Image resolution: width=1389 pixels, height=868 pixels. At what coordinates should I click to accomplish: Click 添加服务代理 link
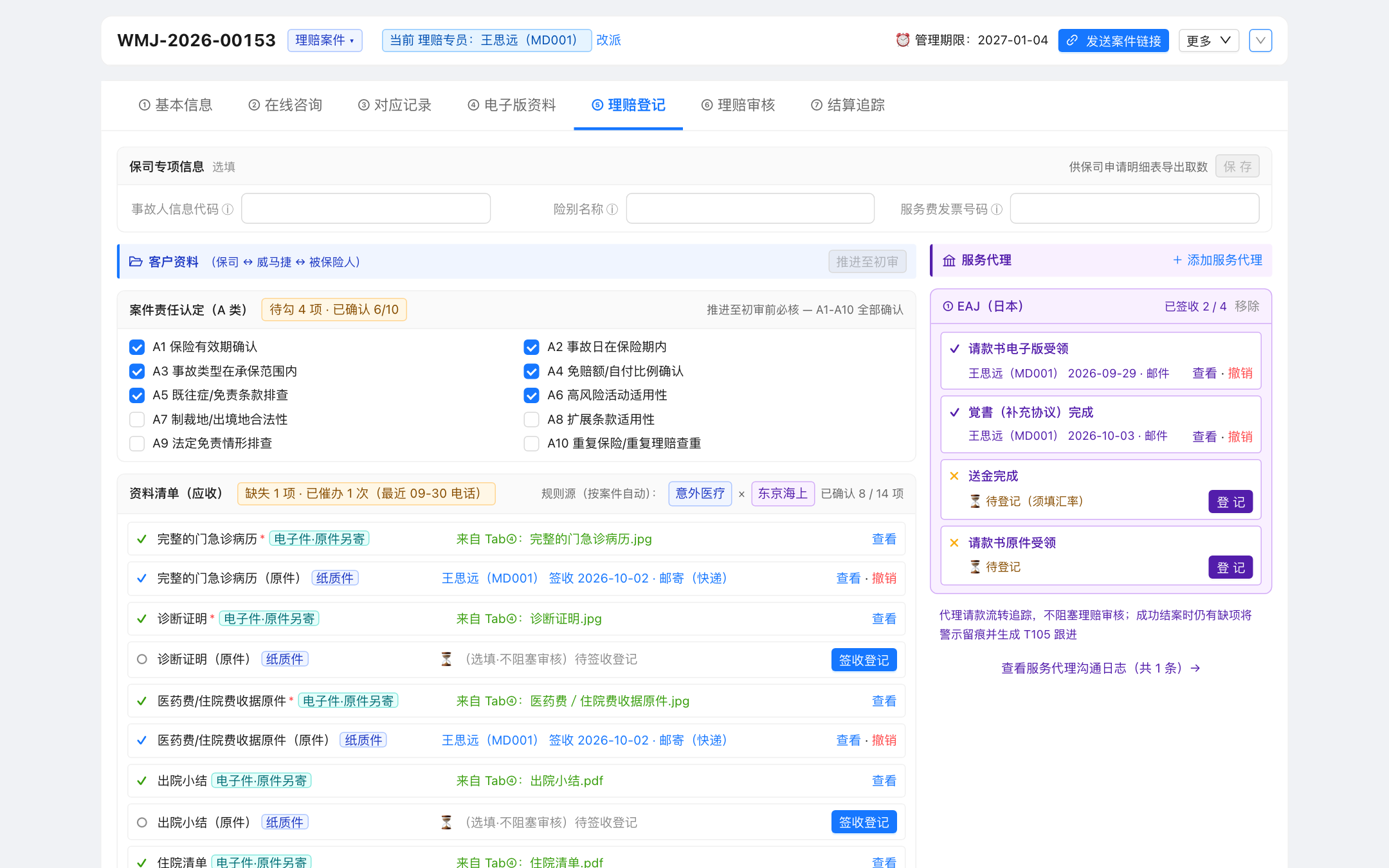[1217, 260]
